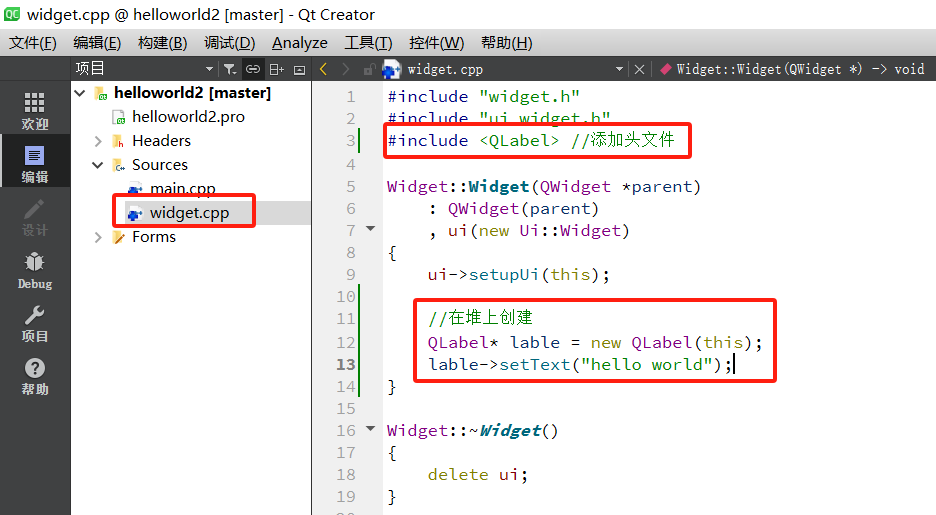936x515 pixels.
Task: Open the 工具(T) menu
Action: (x=368, y=43)
